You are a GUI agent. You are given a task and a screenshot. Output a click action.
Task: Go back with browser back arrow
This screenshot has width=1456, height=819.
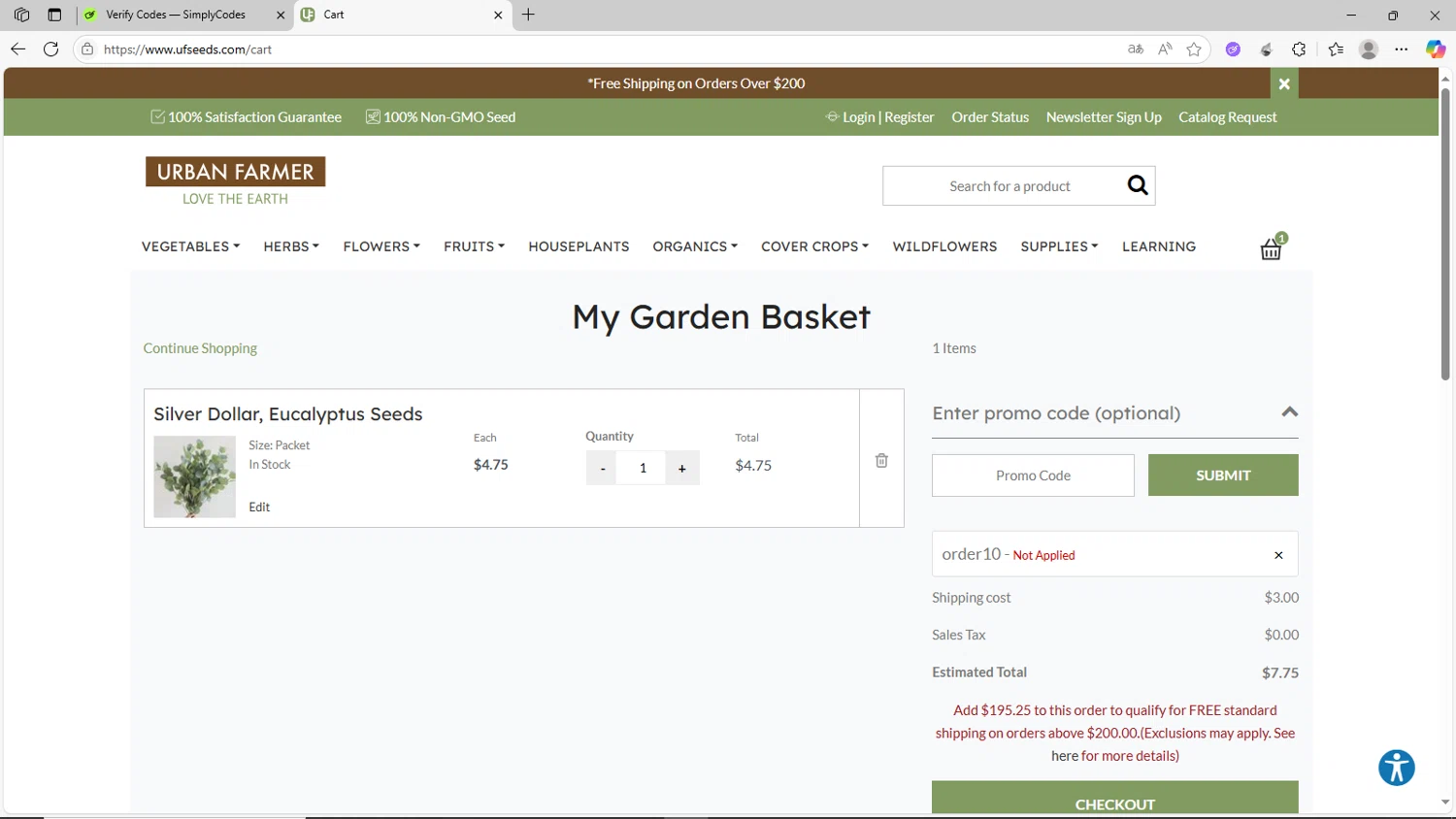(x=17, y=49)
